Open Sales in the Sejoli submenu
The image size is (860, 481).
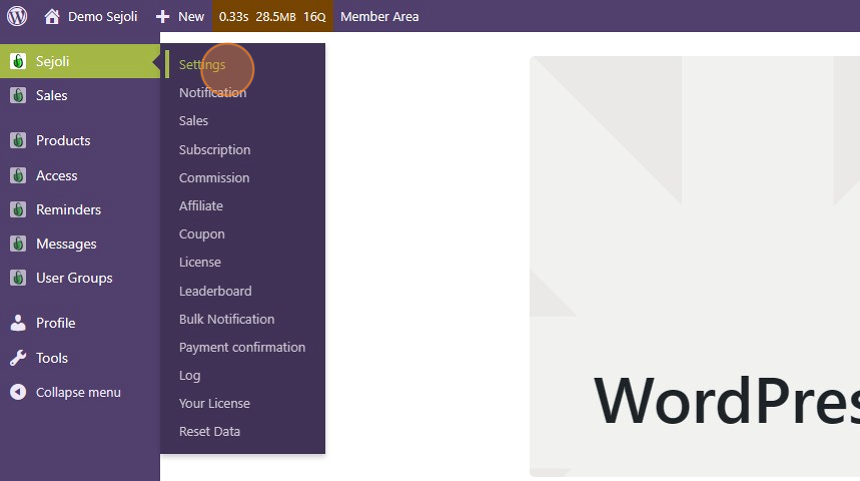point(193,121)
